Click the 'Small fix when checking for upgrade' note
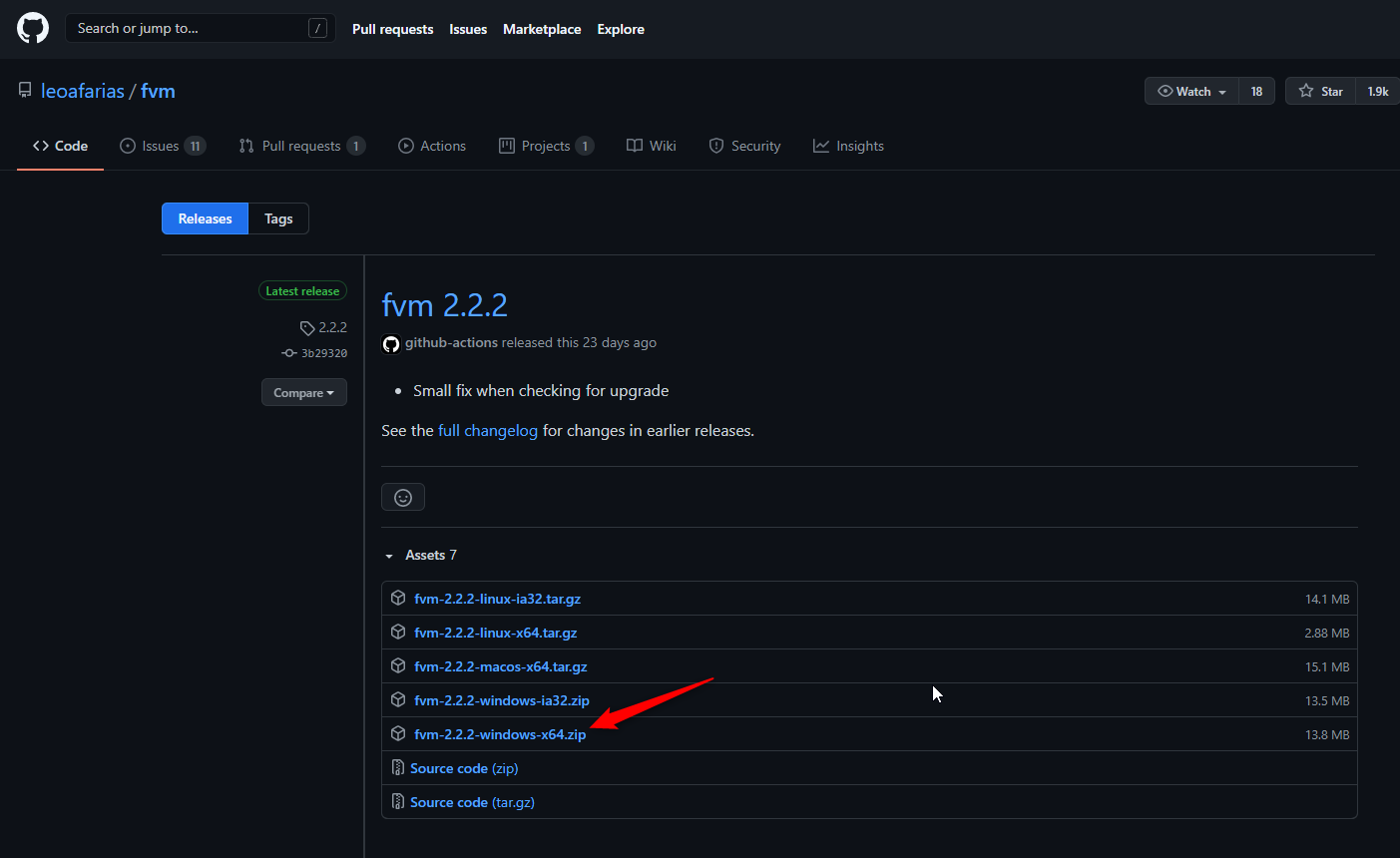 541,391
